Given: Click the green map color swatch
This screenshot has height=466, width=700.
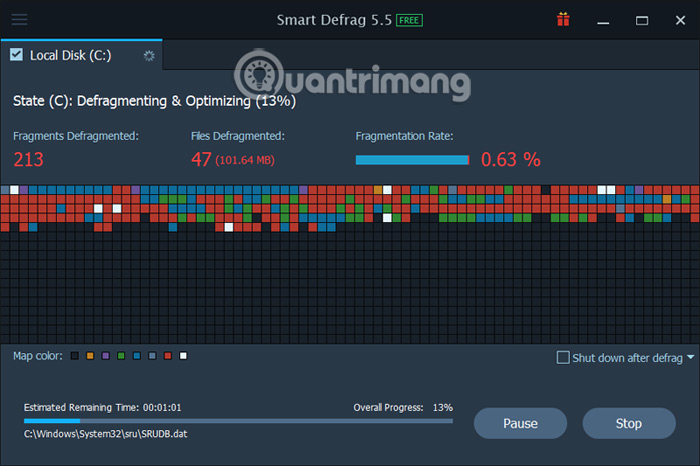Looking at the screenshot, I should [x=121, y=356].
